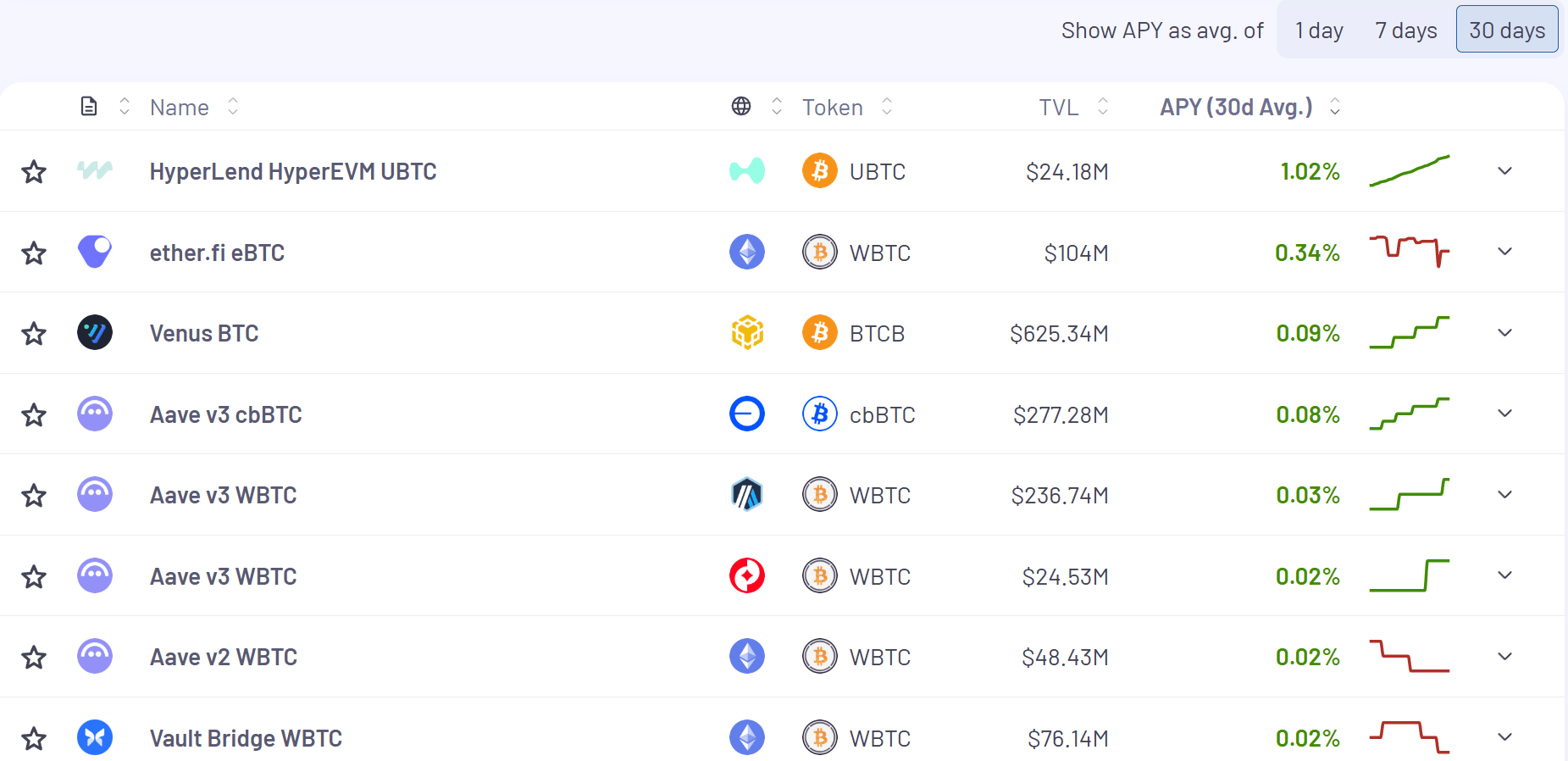Click the ether.fi protocol logo
The height and width of the screenshot is (761, 1568).
tap(95, 252)
